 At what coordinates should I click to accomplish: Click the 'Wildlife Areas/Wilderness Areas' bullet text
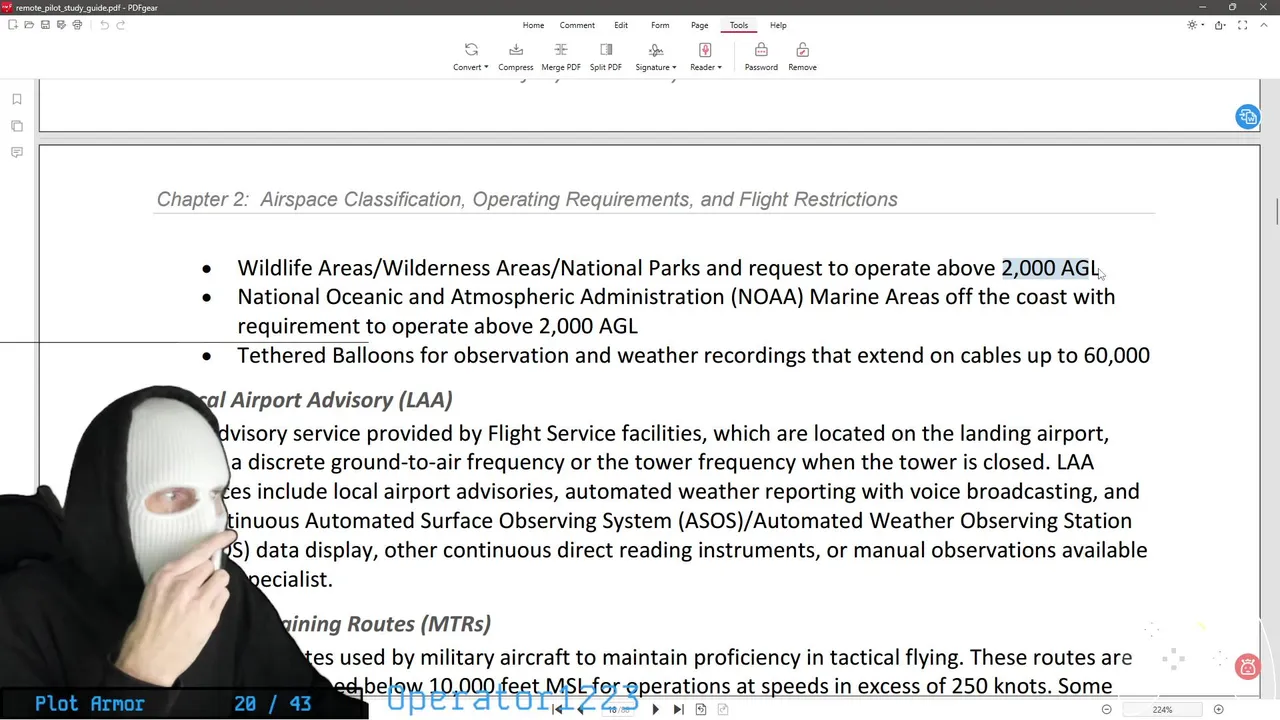tap(668, 268)
